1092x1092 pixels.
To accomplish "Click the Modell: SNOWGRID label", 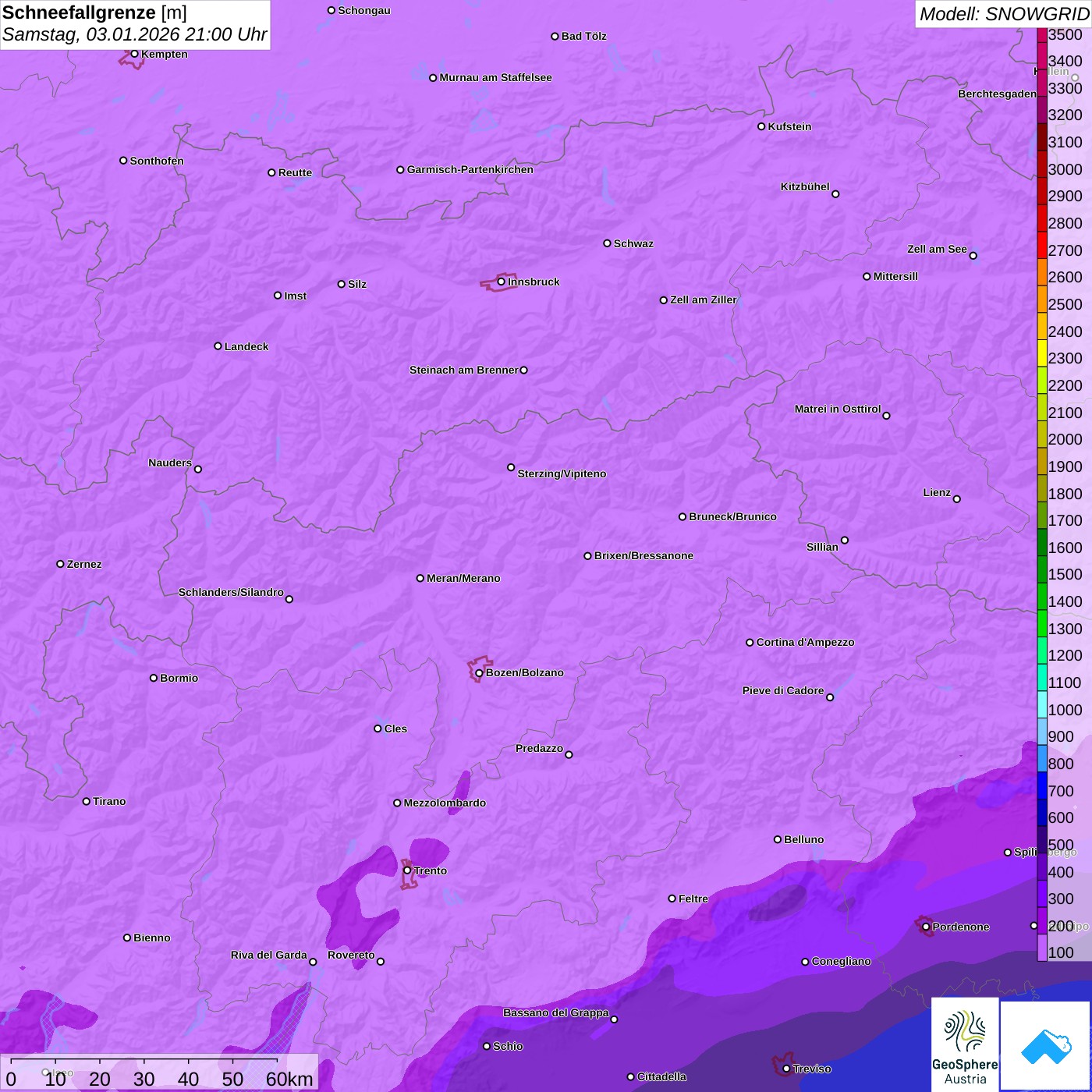I will (1004, 13).
